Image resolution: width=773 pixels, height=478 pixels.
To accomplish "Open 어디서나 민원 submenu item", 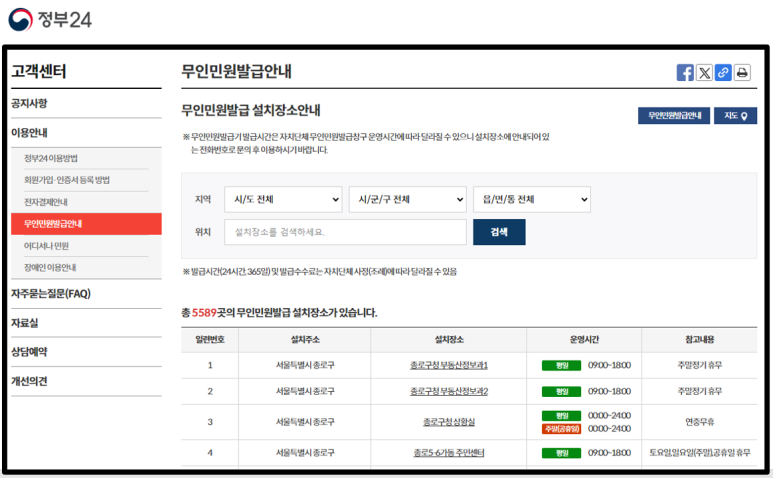I will tap(46, 246).
